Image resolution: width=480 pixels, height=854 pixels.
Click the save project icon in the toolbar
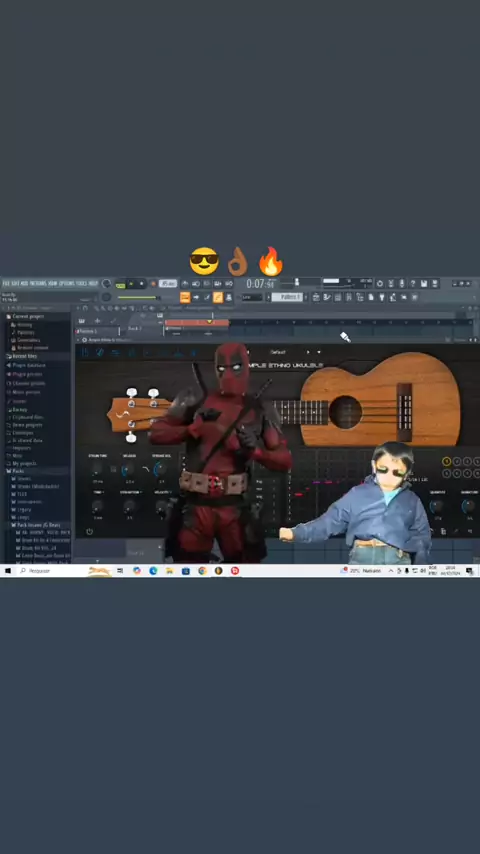click(424, 284)
